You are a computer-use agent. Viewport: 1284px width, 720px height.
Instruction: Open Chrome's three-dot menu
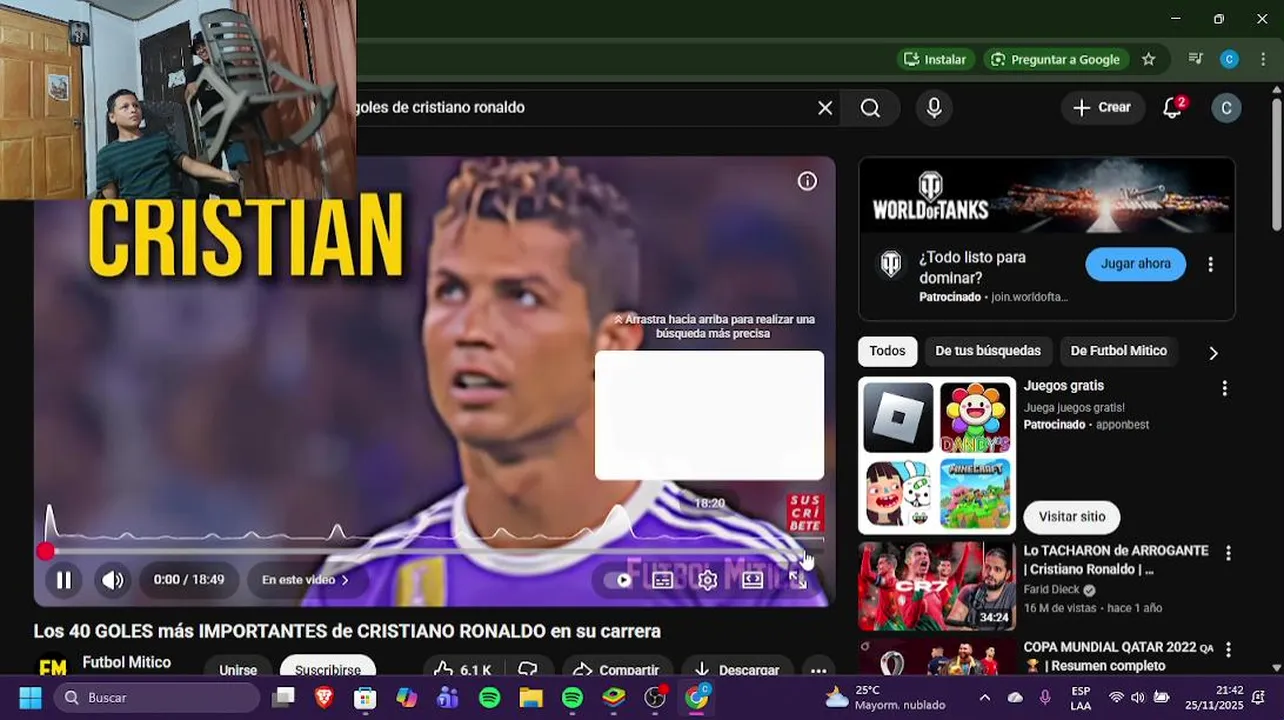[1264, 59]
